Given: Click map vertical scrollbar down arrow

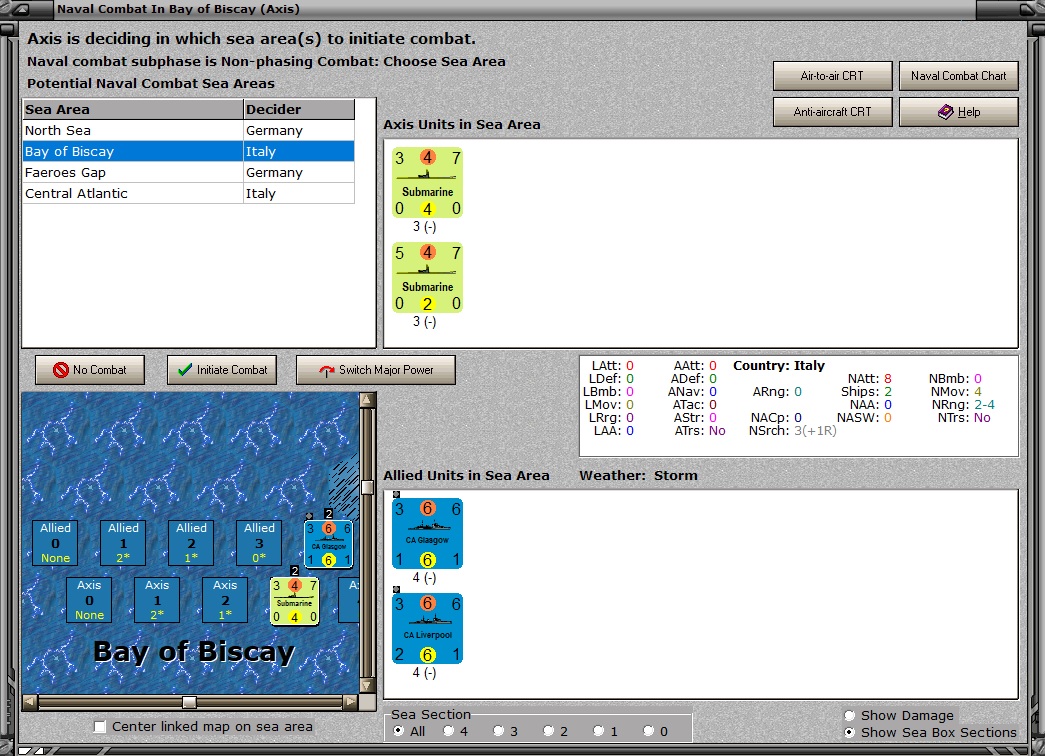Looking at the screenshot, I should 367,685.
